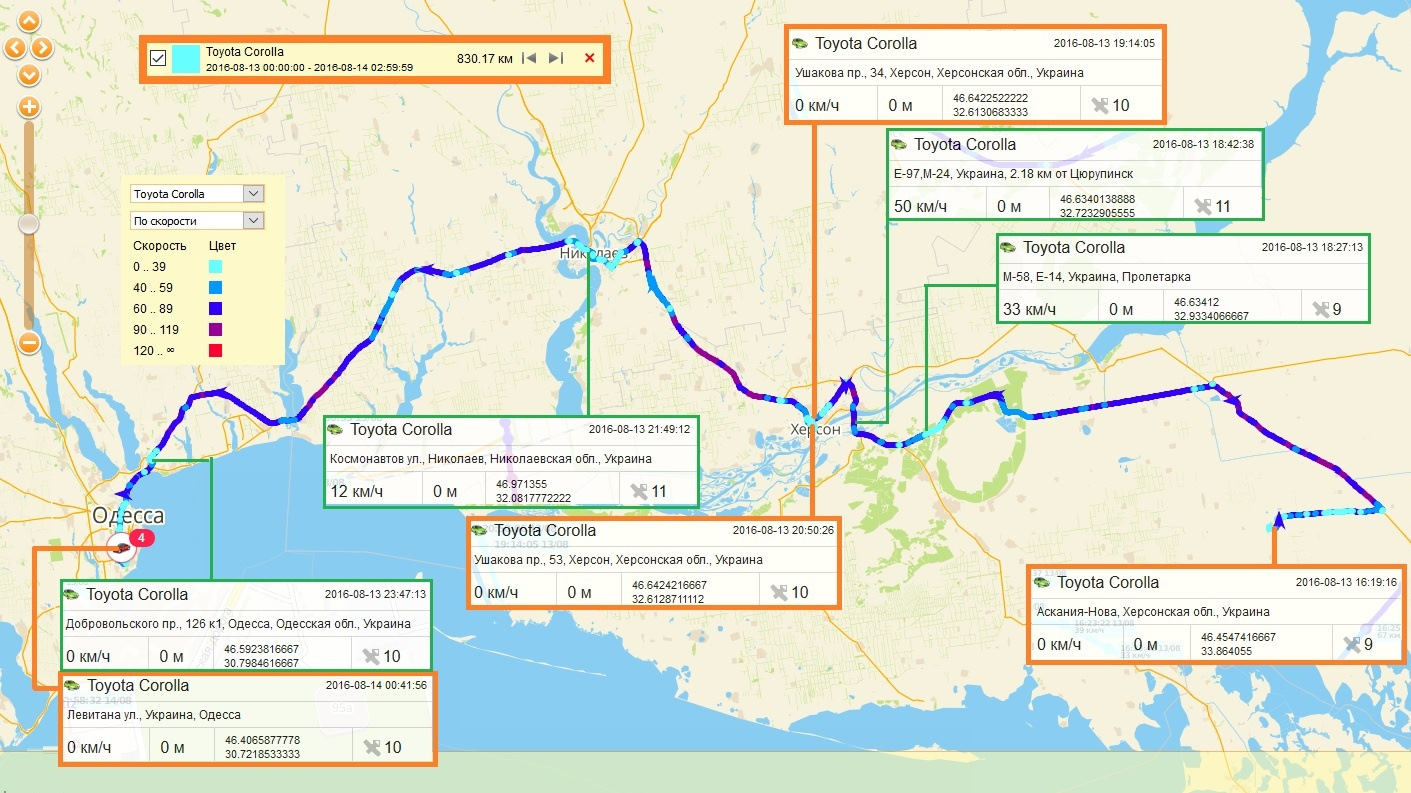Click the 'Цвет' legend header
This screenshot has width=1411, height=793.
[223, 245]
